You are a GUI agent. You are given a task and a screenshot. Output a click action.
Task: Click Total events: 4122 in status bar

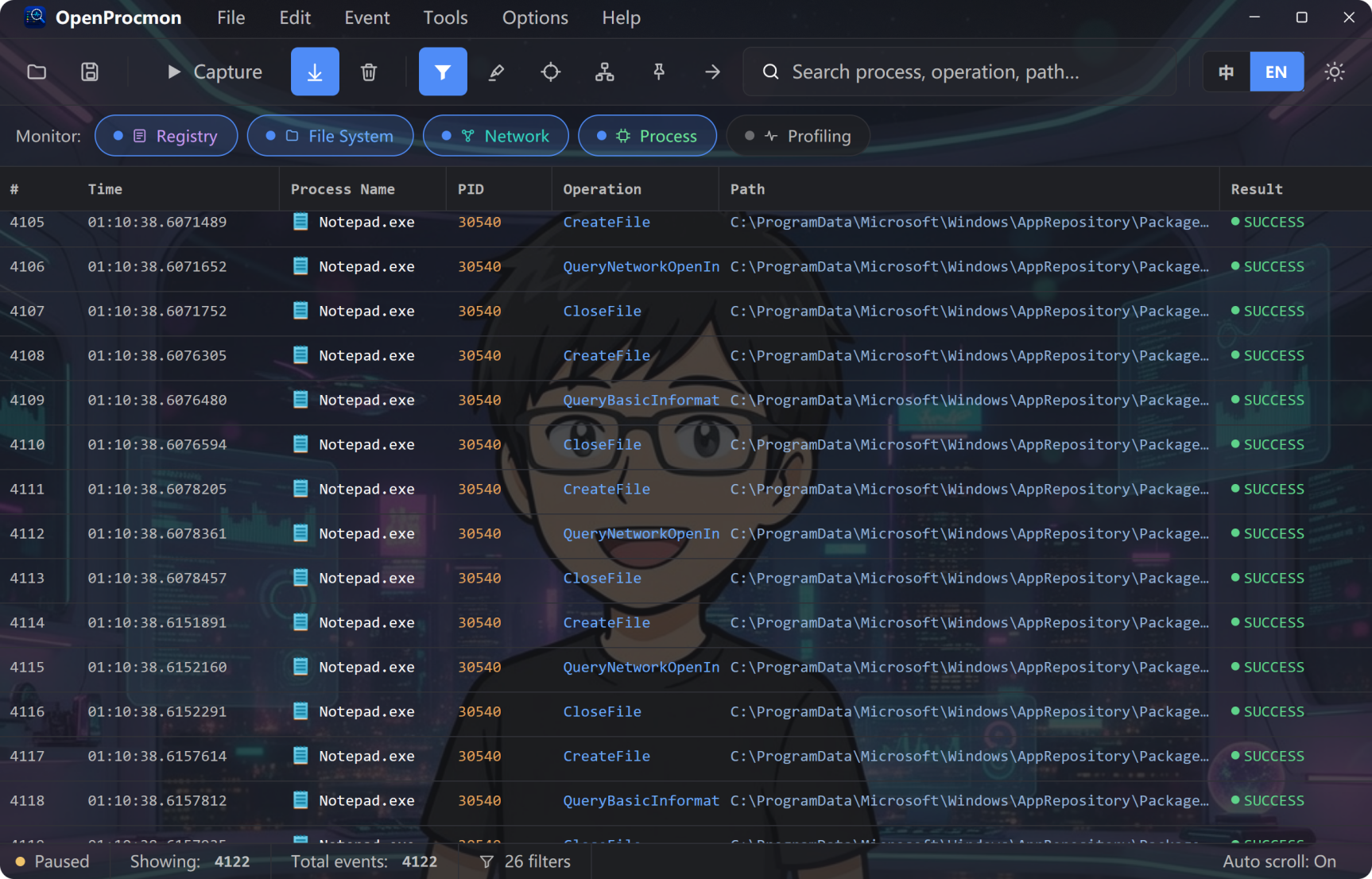[x=364, y=862]
